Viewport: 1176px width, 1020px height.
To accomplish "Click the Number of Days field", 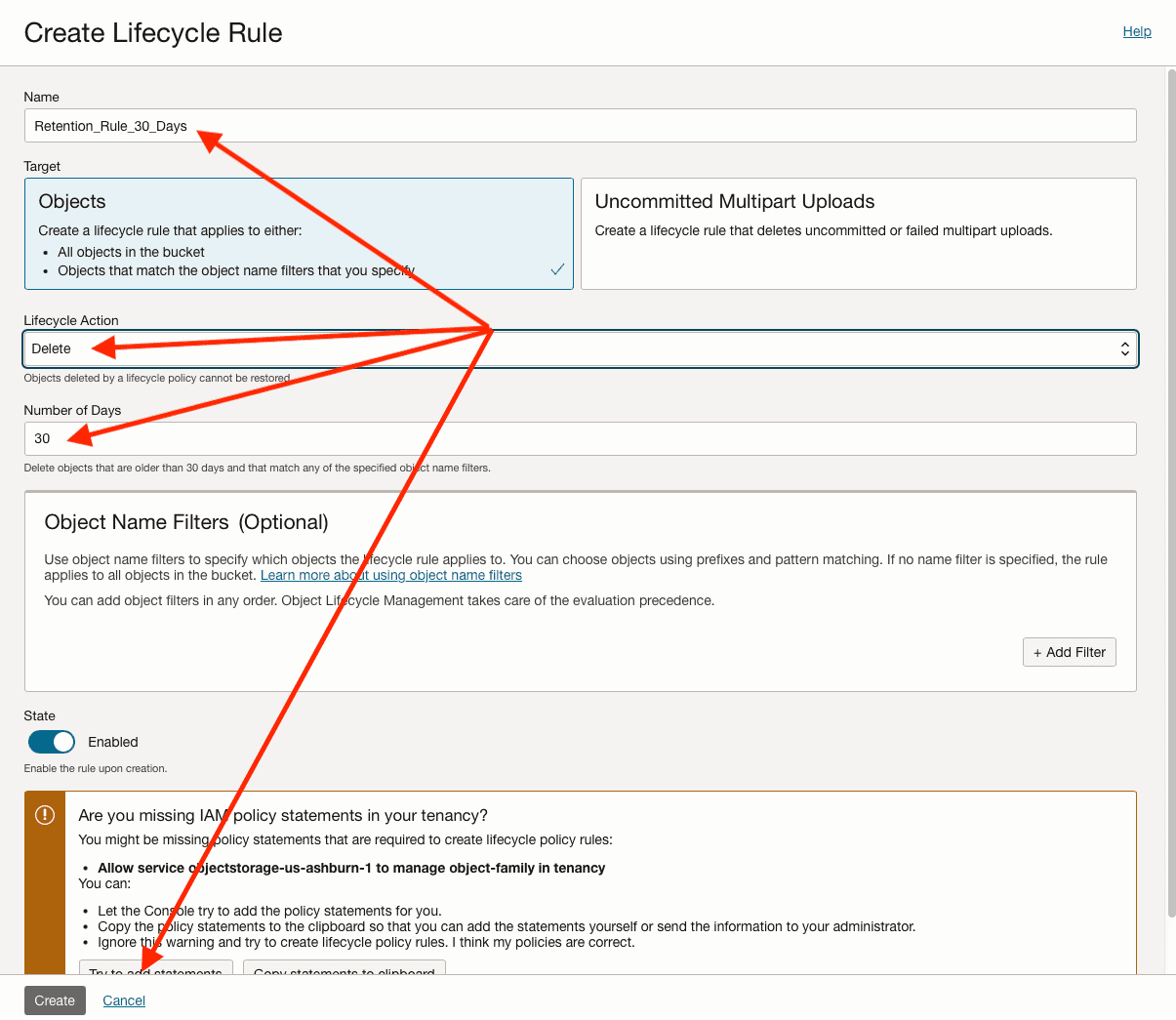I will click(x=580, y=439).
